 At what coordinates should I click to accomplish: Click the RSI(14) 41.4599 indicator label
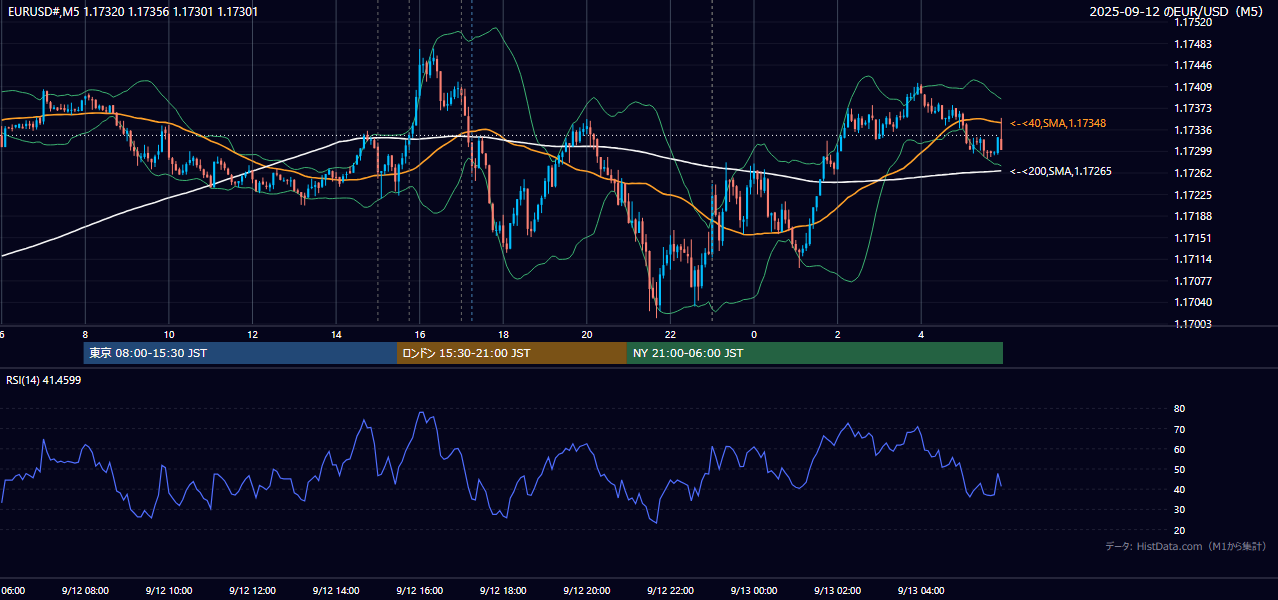43,380
